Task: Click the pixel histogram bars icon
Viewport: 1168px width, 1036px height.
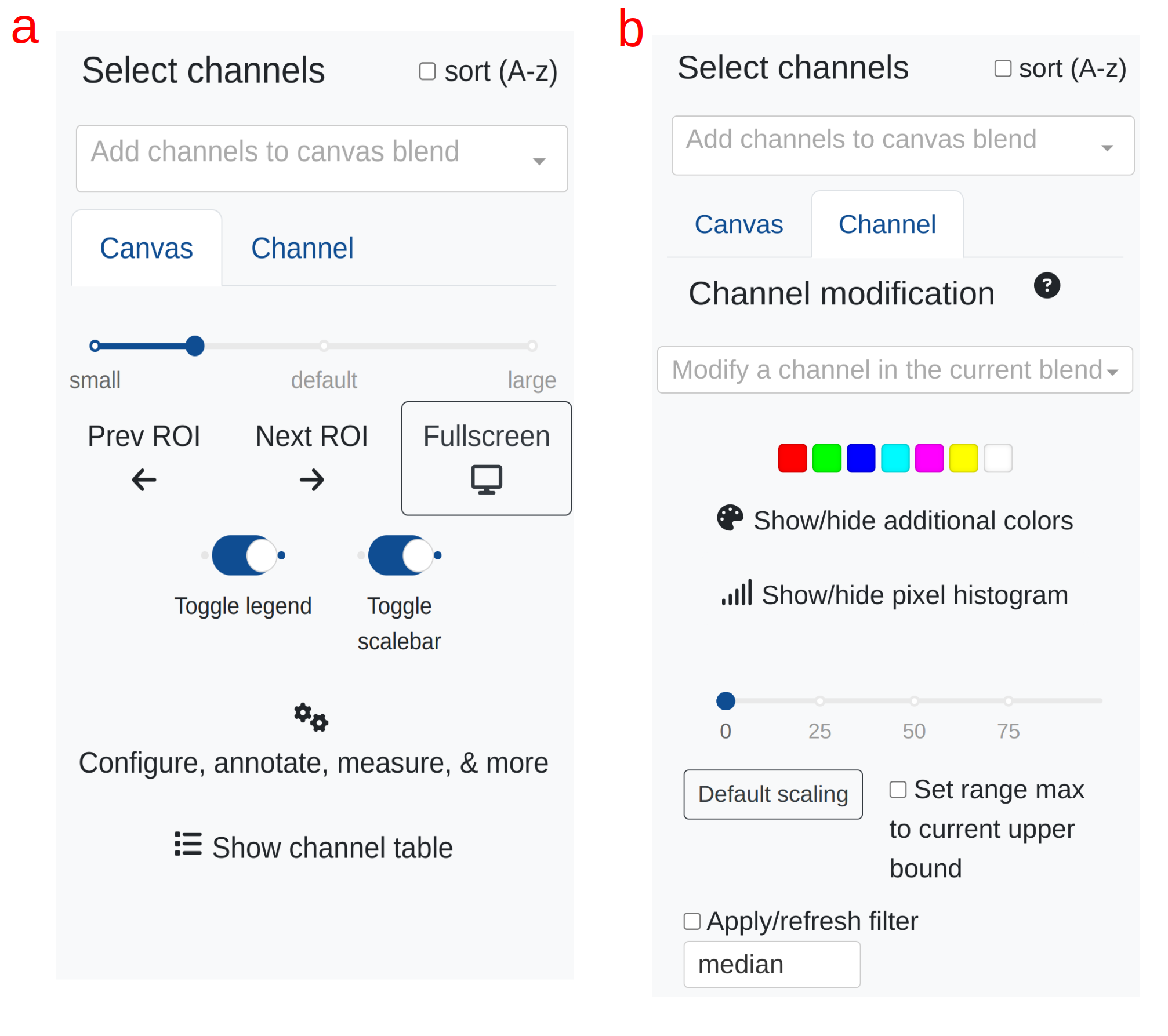Action: click(737, 592)
